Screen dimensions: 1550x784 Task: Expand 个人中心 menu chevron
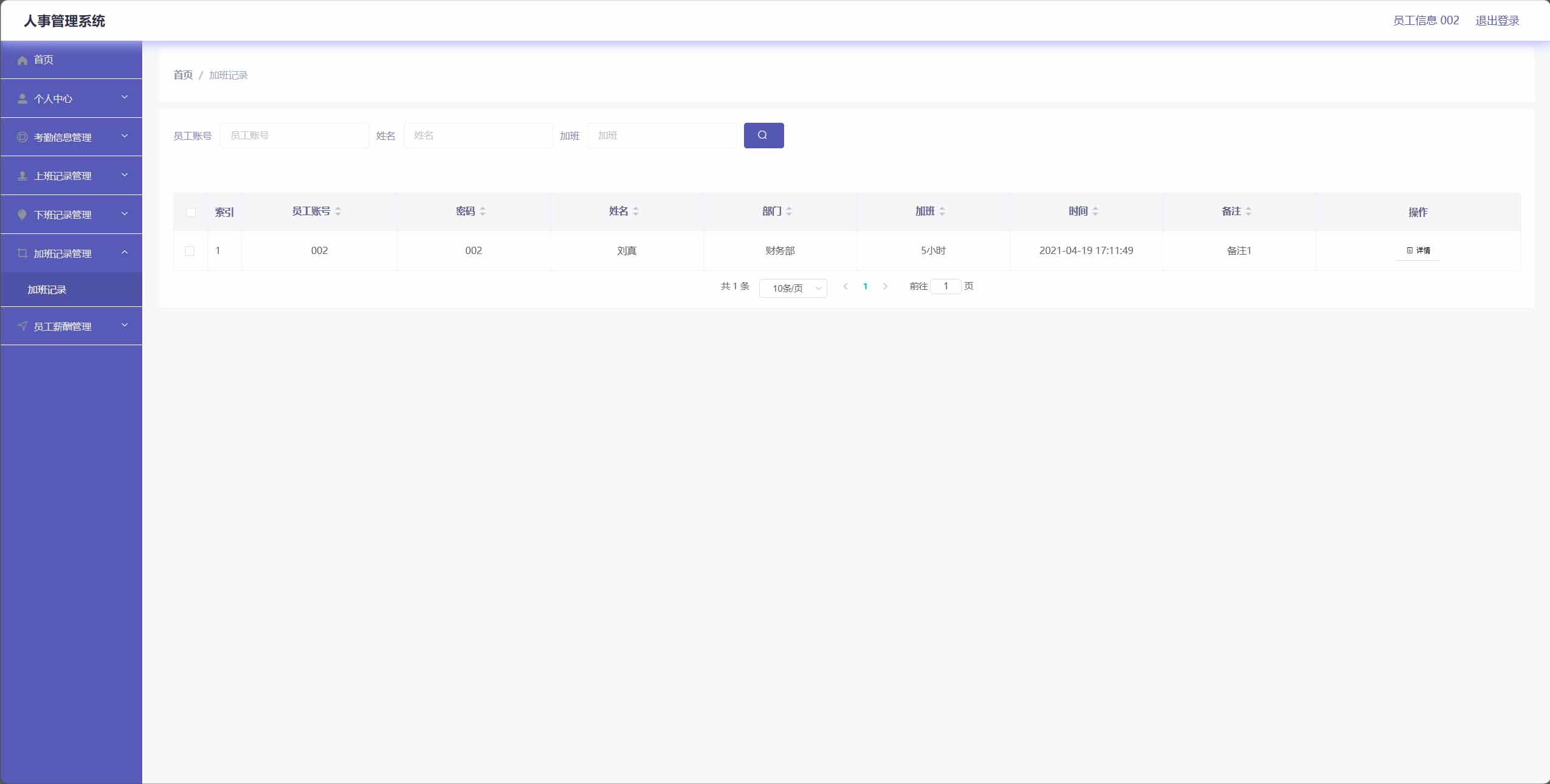[x=125, y=97]
